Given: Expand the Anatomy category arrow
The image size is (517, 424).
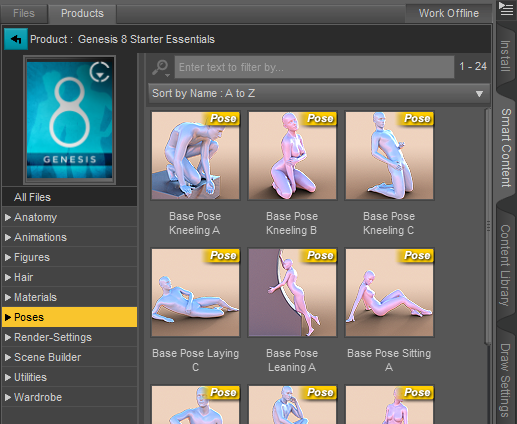Looking at the screenshot, I should (8, 217).
